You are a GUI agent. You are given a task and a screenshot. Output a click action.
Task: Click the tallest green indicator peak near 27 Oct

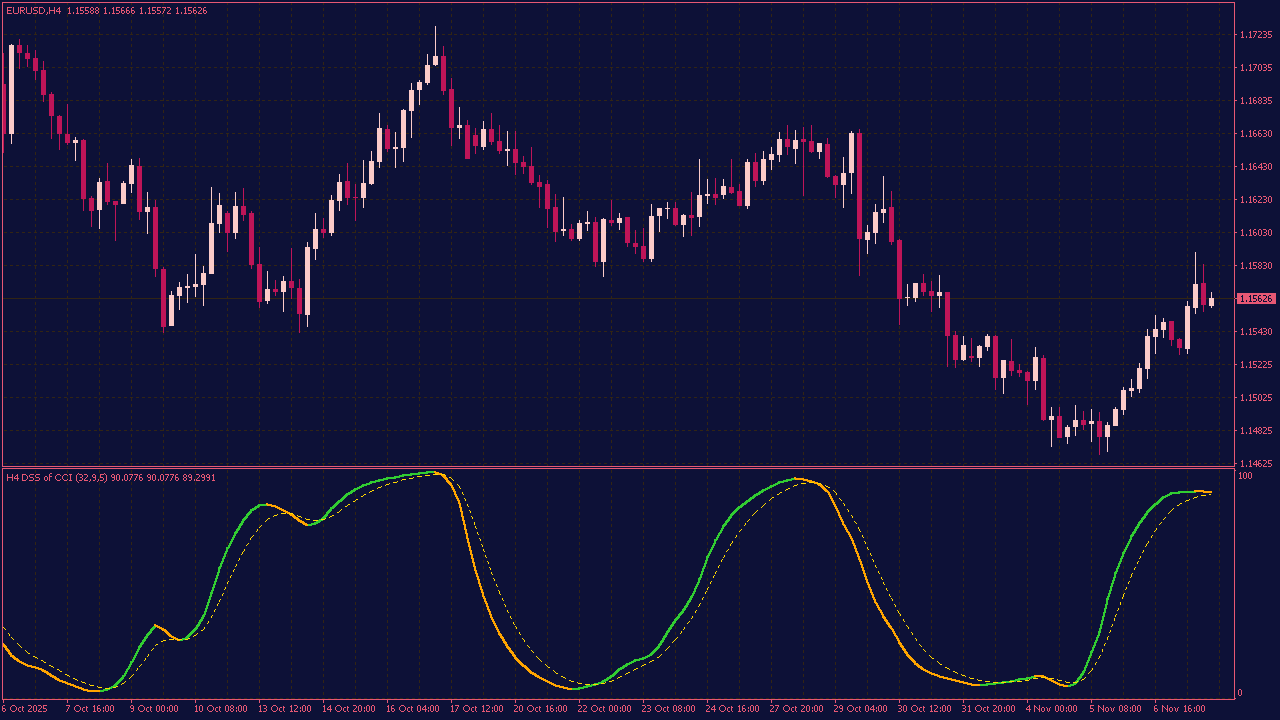pos(795,480)
